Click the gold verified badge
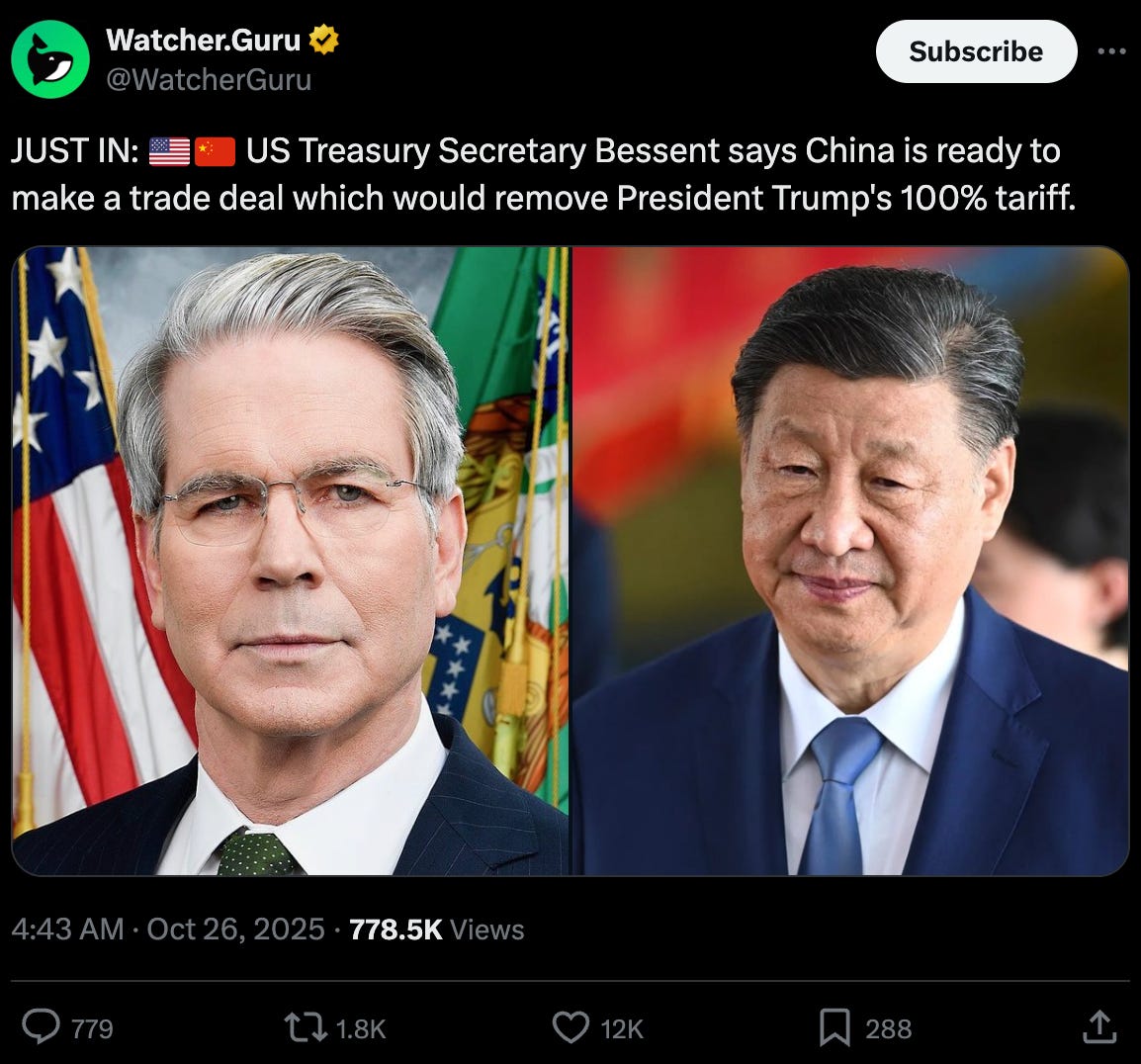The image size is (1141, 1064). pyautogui.click(x=324, y=40)
